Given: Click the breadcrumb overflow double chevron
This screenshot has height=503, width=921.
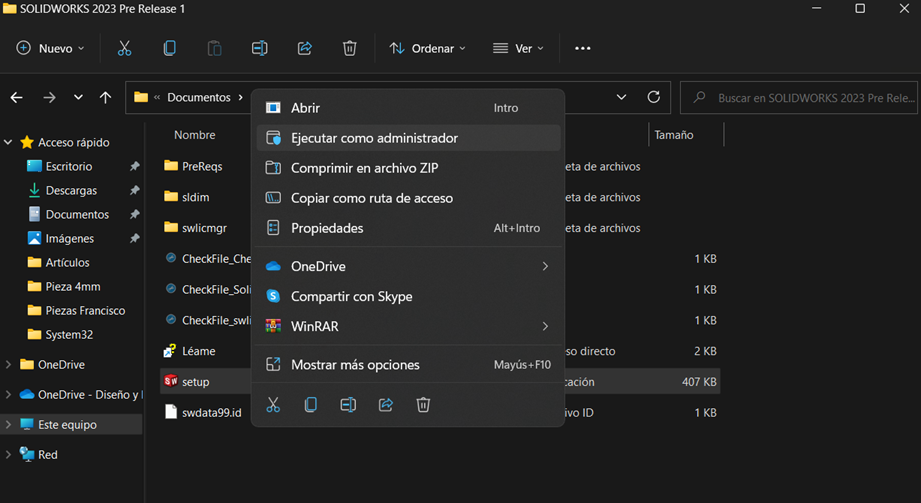Looking at the screenshot, I should pyautogui.click(x=157, y=97).
